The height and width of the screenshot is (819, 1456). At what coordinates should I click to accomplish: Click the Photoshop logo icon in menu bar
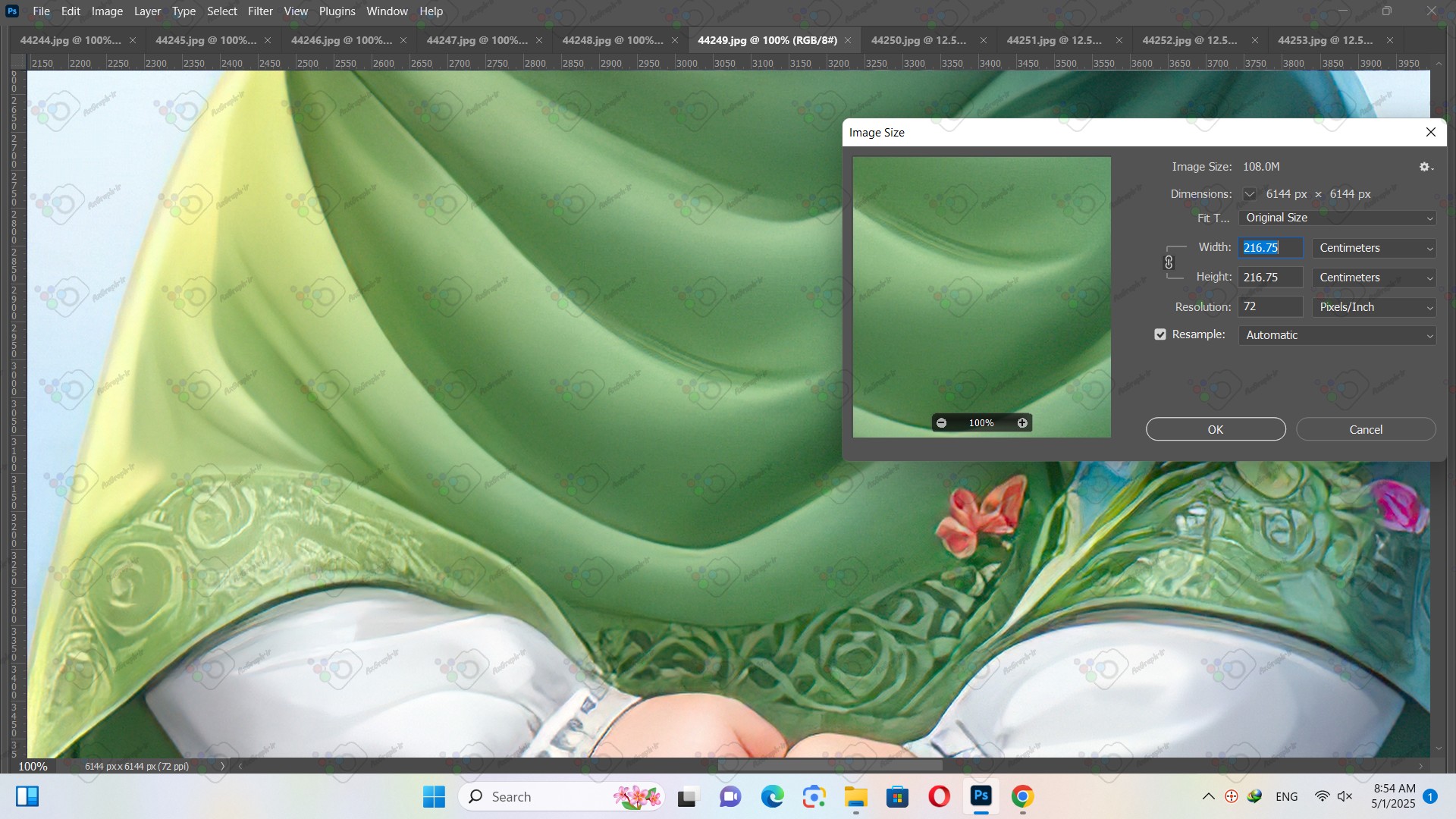pos(12,11)
